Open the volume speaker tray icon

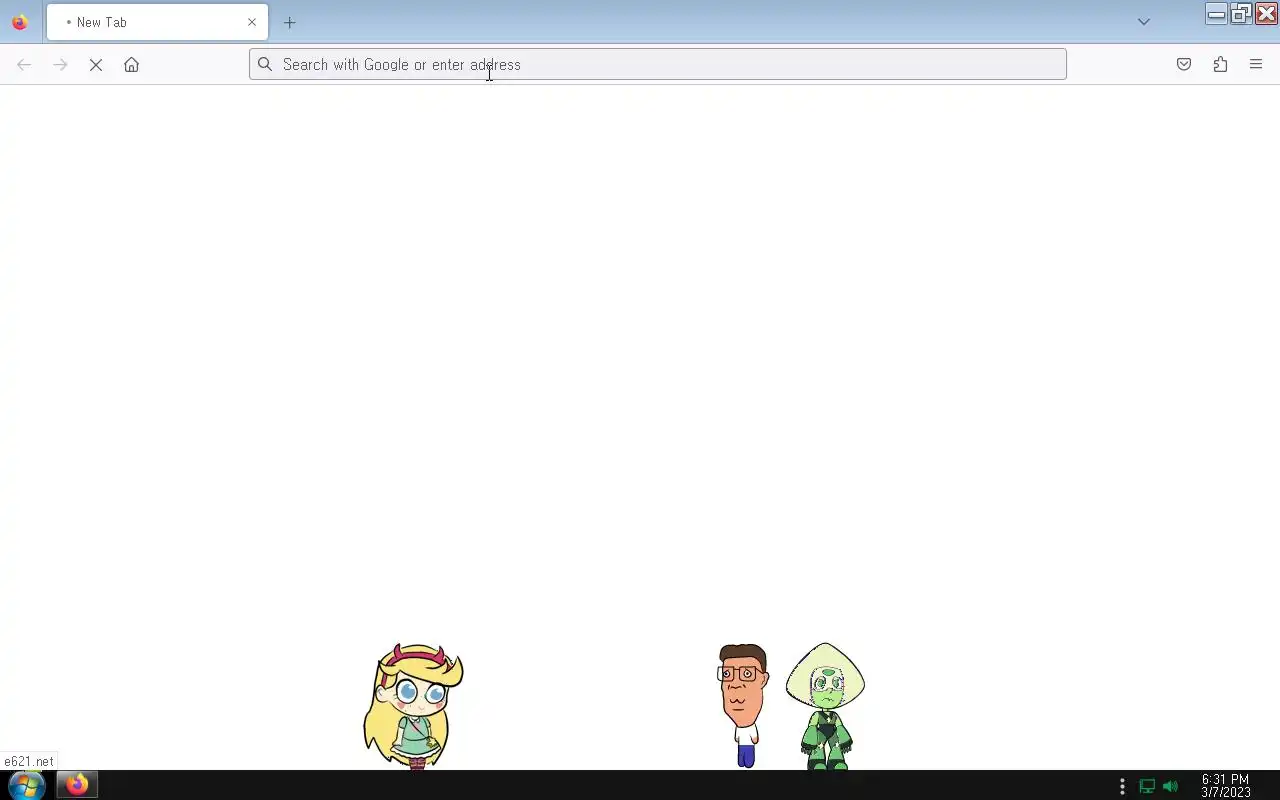coord(1171,786)
